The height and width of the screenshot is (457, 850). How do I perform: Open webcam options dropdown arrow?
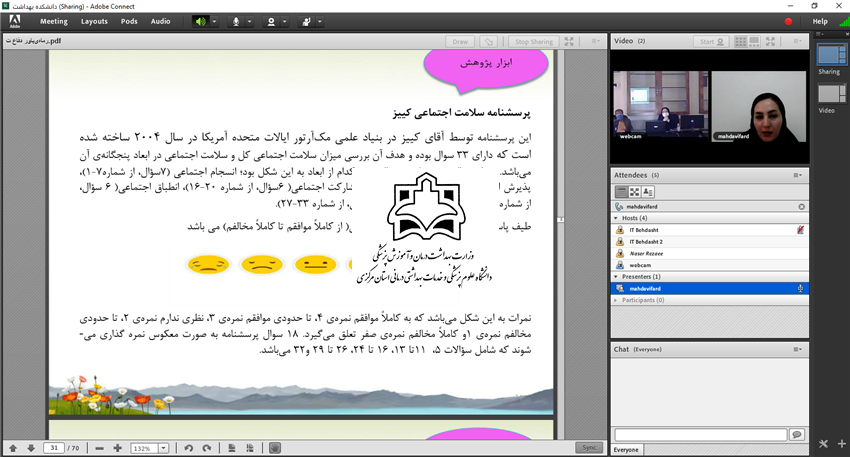[285, 22]
